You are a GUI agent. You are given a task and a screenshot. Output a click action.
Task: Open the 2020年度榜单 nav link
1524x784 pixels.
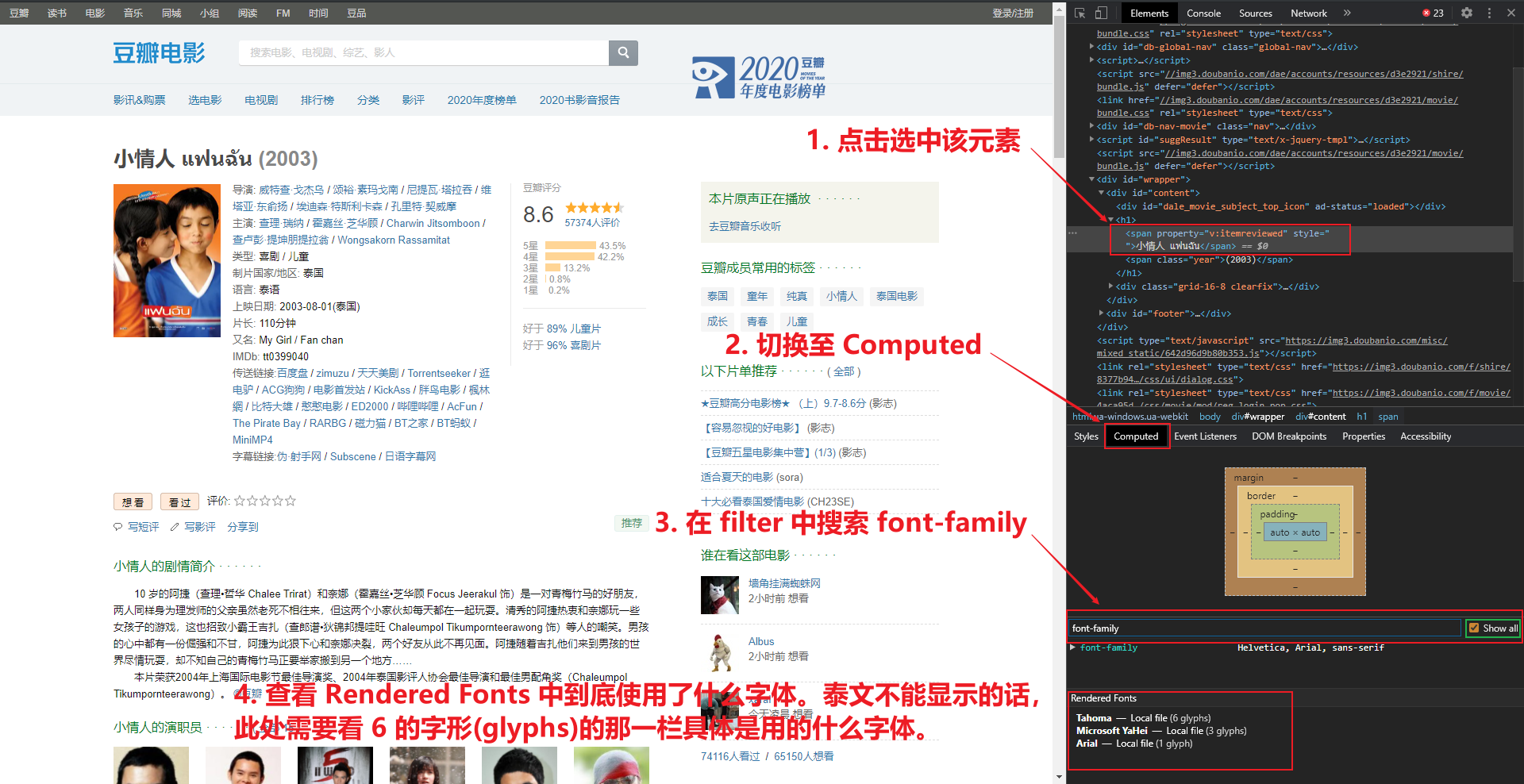[482, 100]
